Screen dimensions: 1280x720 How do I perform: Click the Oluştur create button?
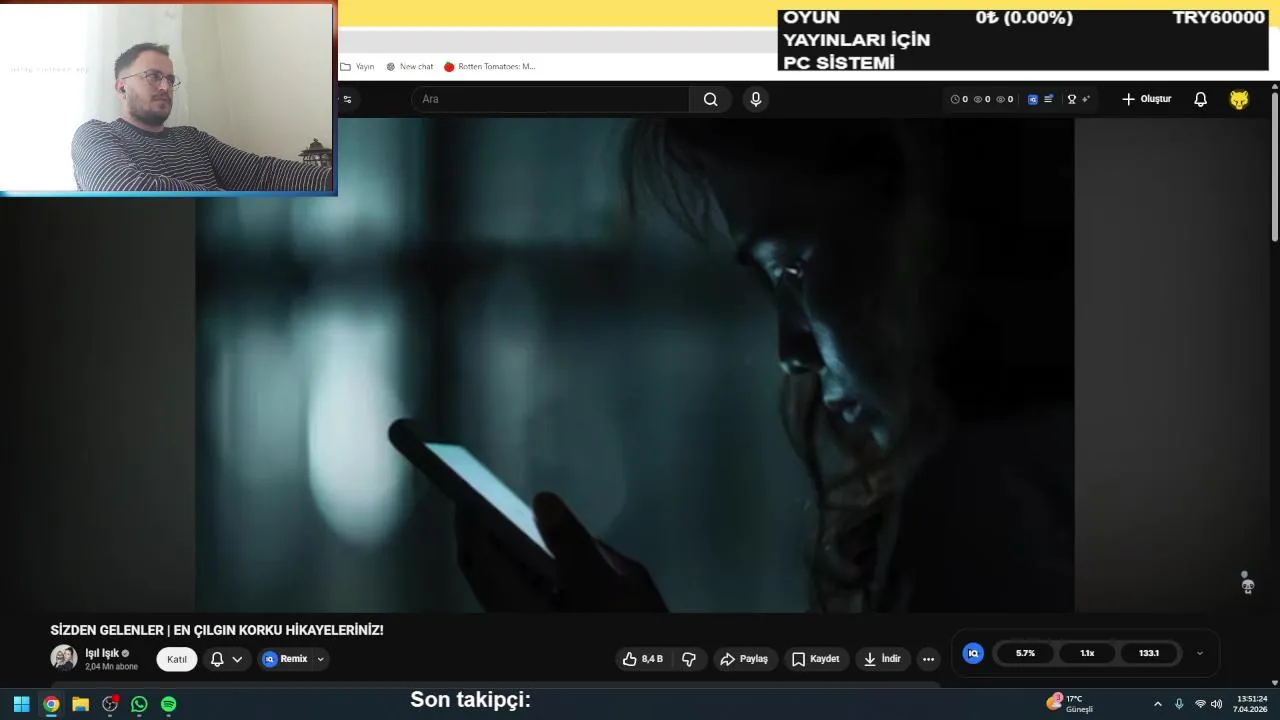1146,99
